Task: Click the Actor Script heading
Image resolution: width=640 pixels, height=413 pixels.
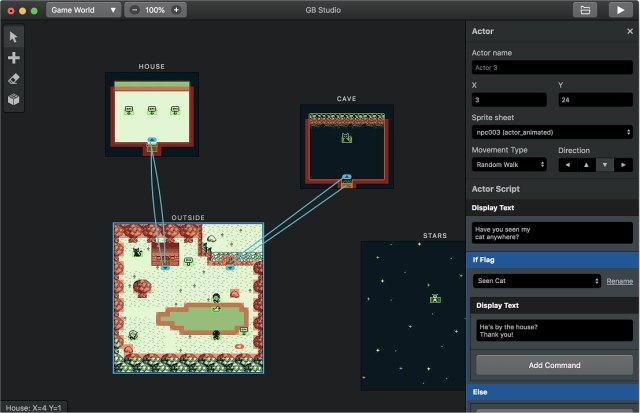Action: coord(496,189)
